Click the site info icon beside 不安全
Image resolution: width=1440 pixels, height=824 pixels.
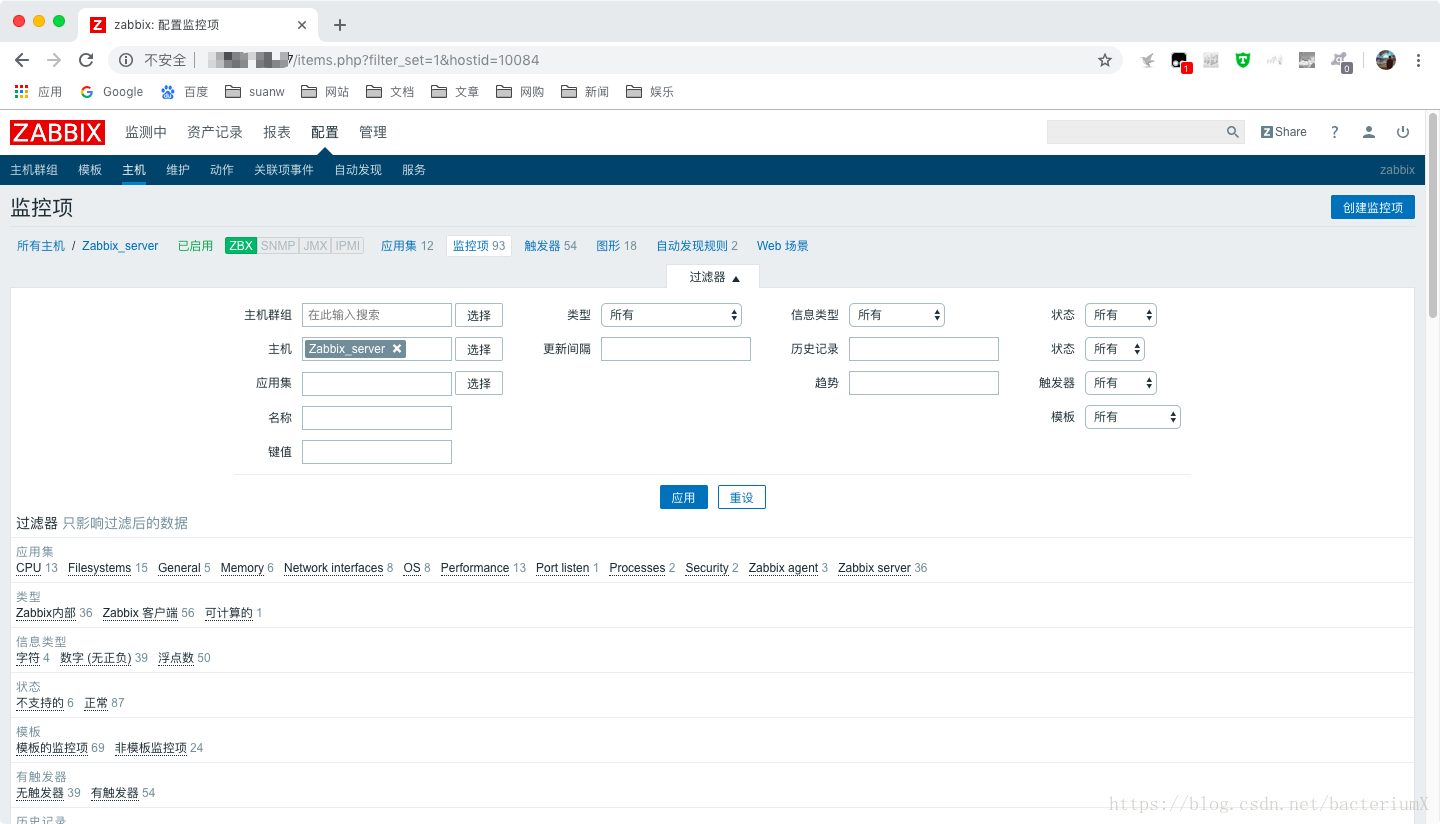[x=126, y=60]
